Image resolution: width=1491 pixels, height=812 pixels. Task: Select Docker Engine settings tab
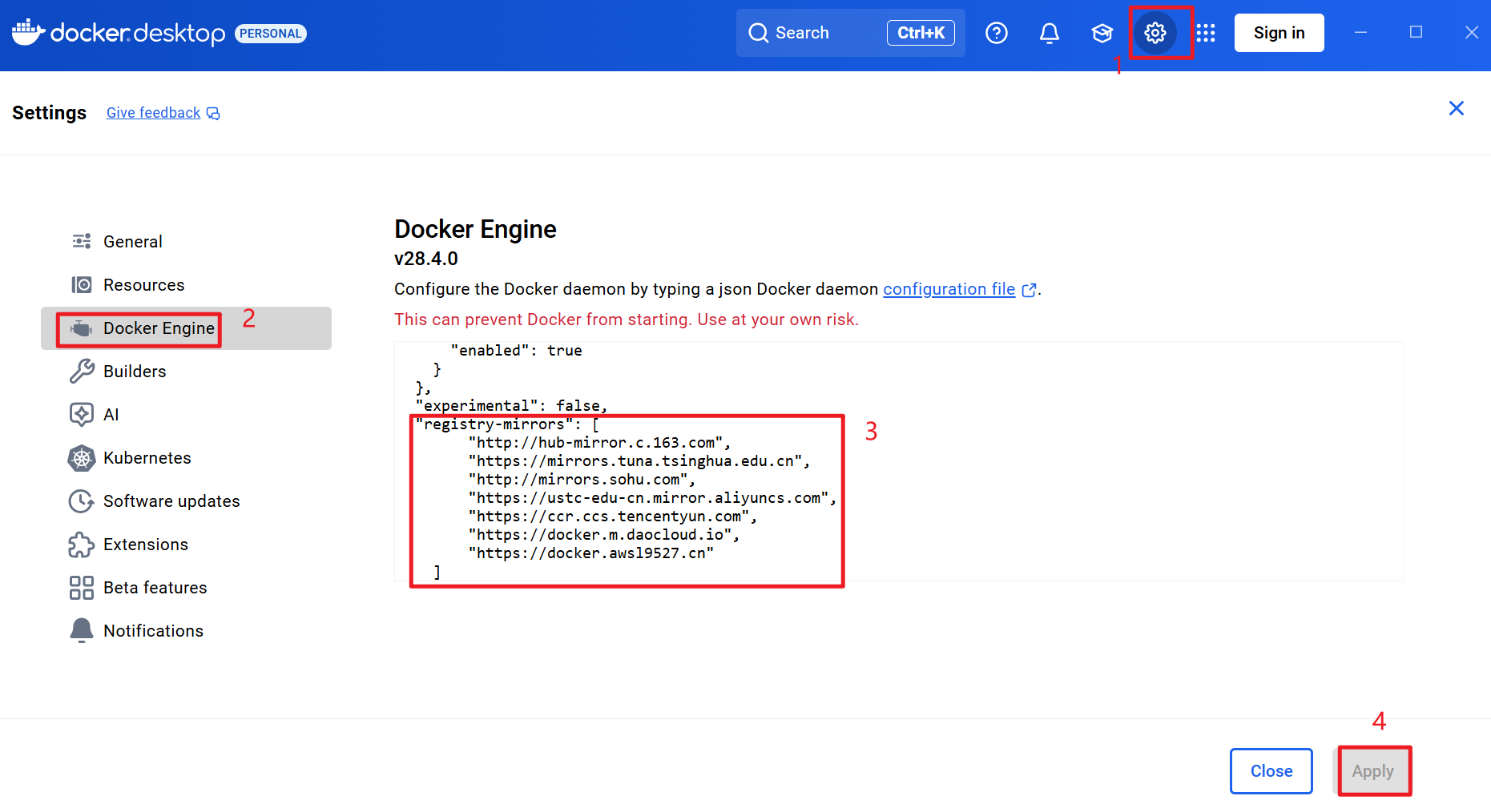point(186,328)
